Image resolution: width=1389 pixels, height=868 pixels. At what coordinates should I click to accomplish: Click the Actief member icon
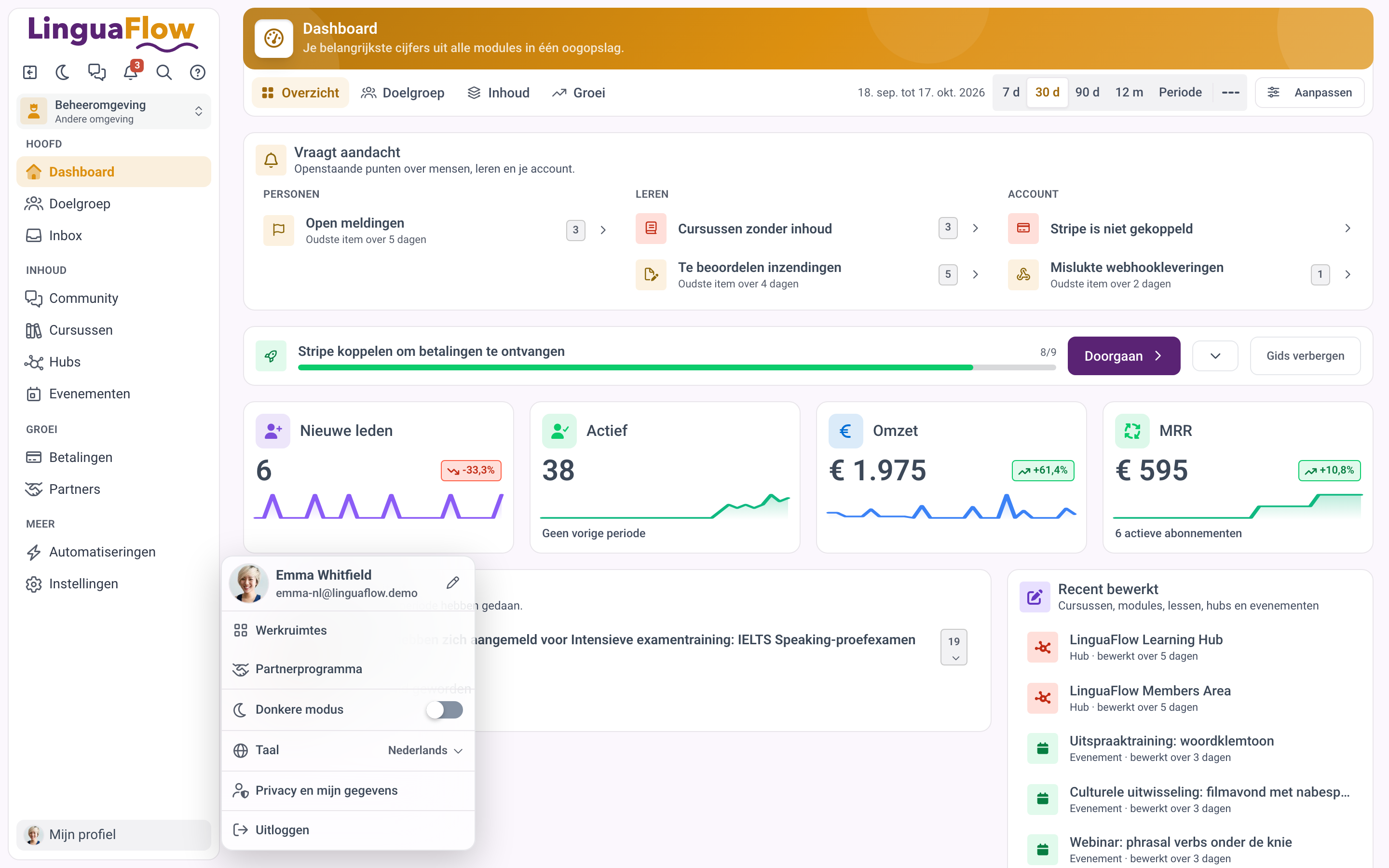click(x=559, y=431)
